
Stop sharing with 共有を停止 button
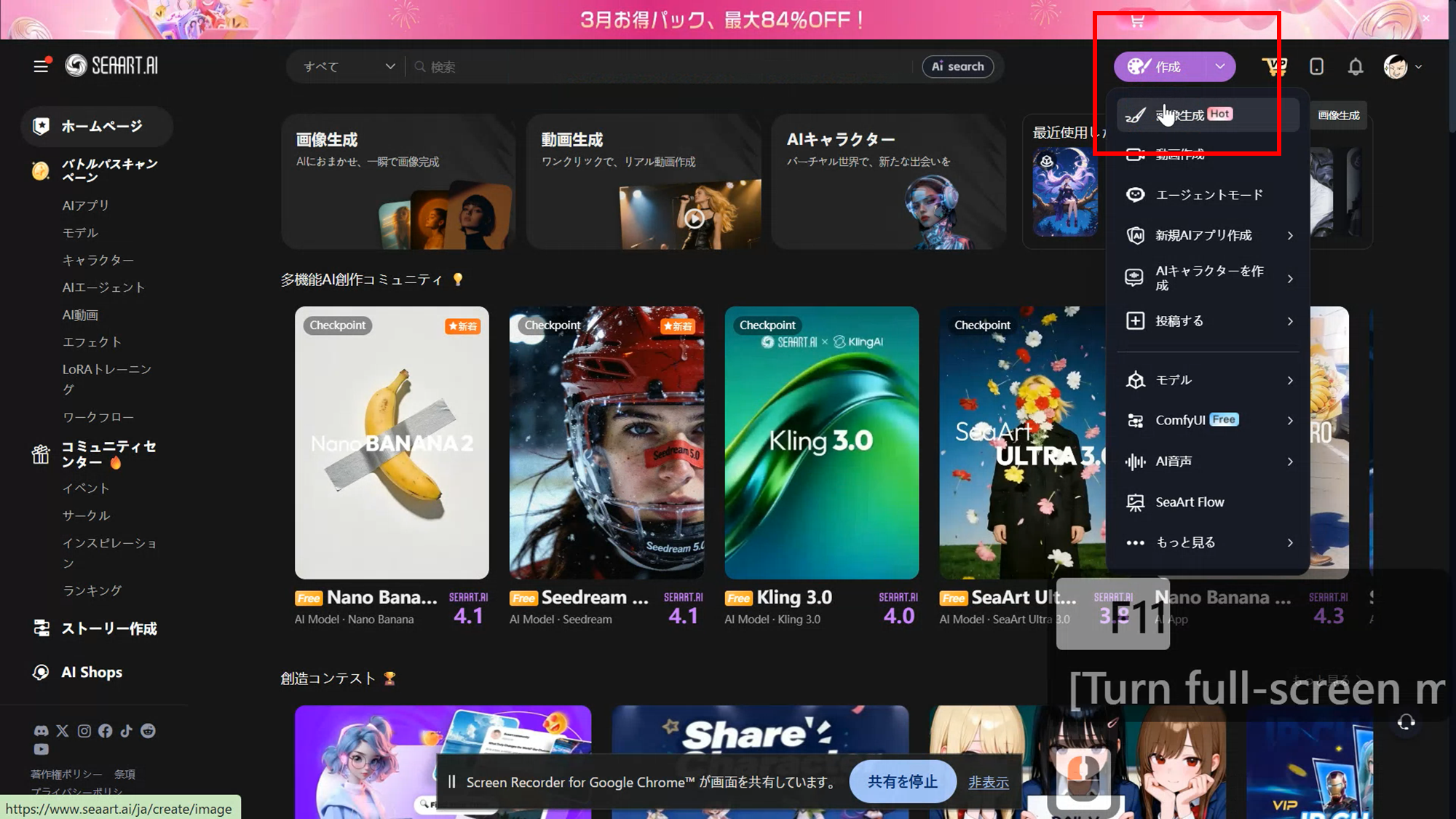(x=903, y=782)
